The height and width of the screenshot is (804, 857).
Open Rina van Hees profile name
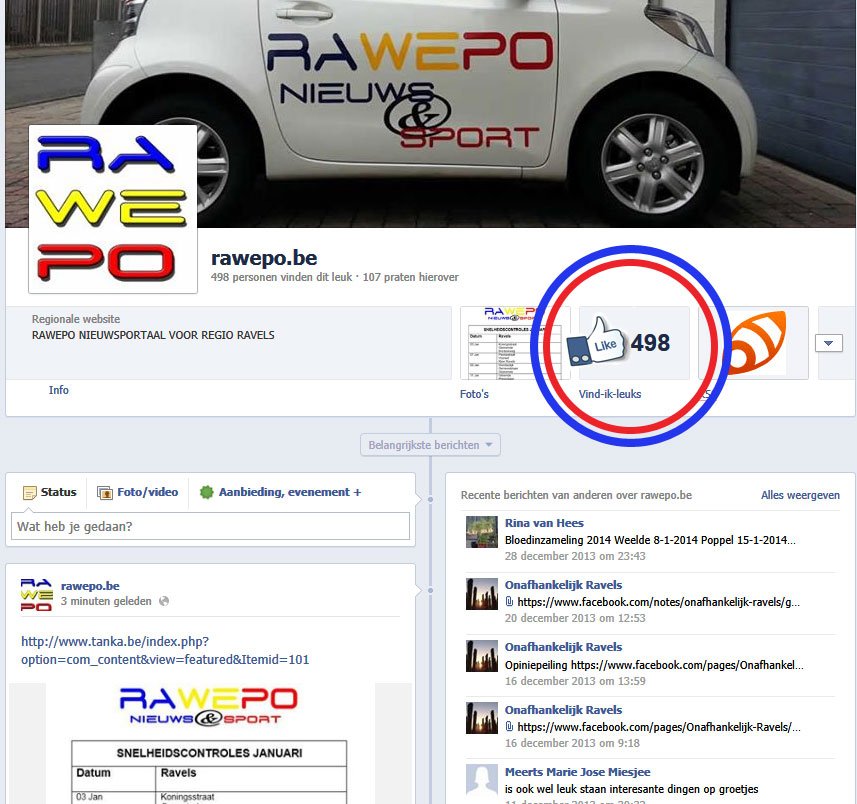(x=544, y=523)
